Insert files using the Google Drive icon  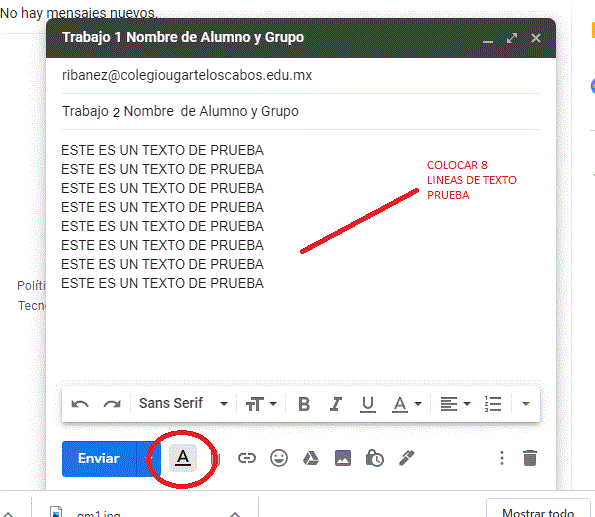point(311,458)
